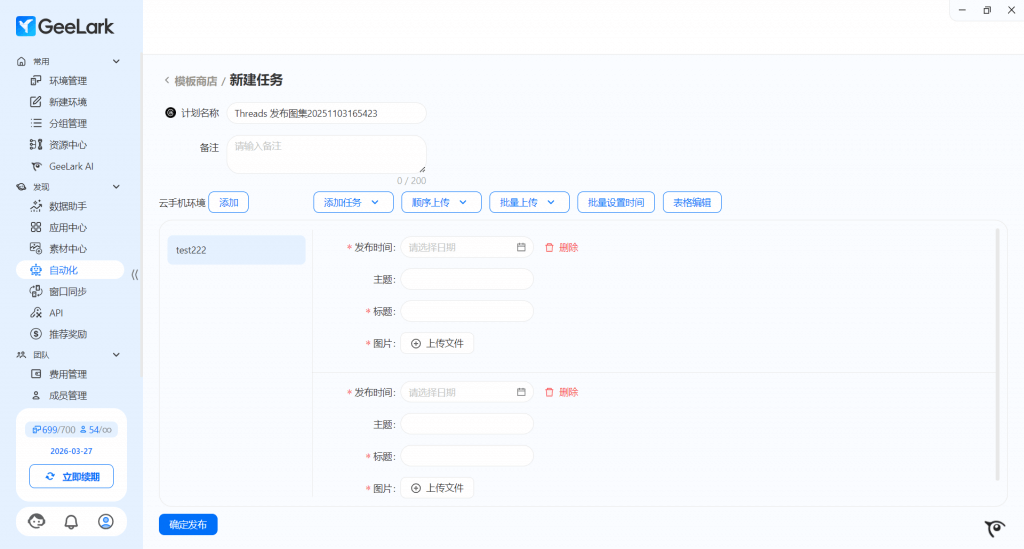
Task: Go back using the 模板商店 arrow
Action: click(167, 81)
